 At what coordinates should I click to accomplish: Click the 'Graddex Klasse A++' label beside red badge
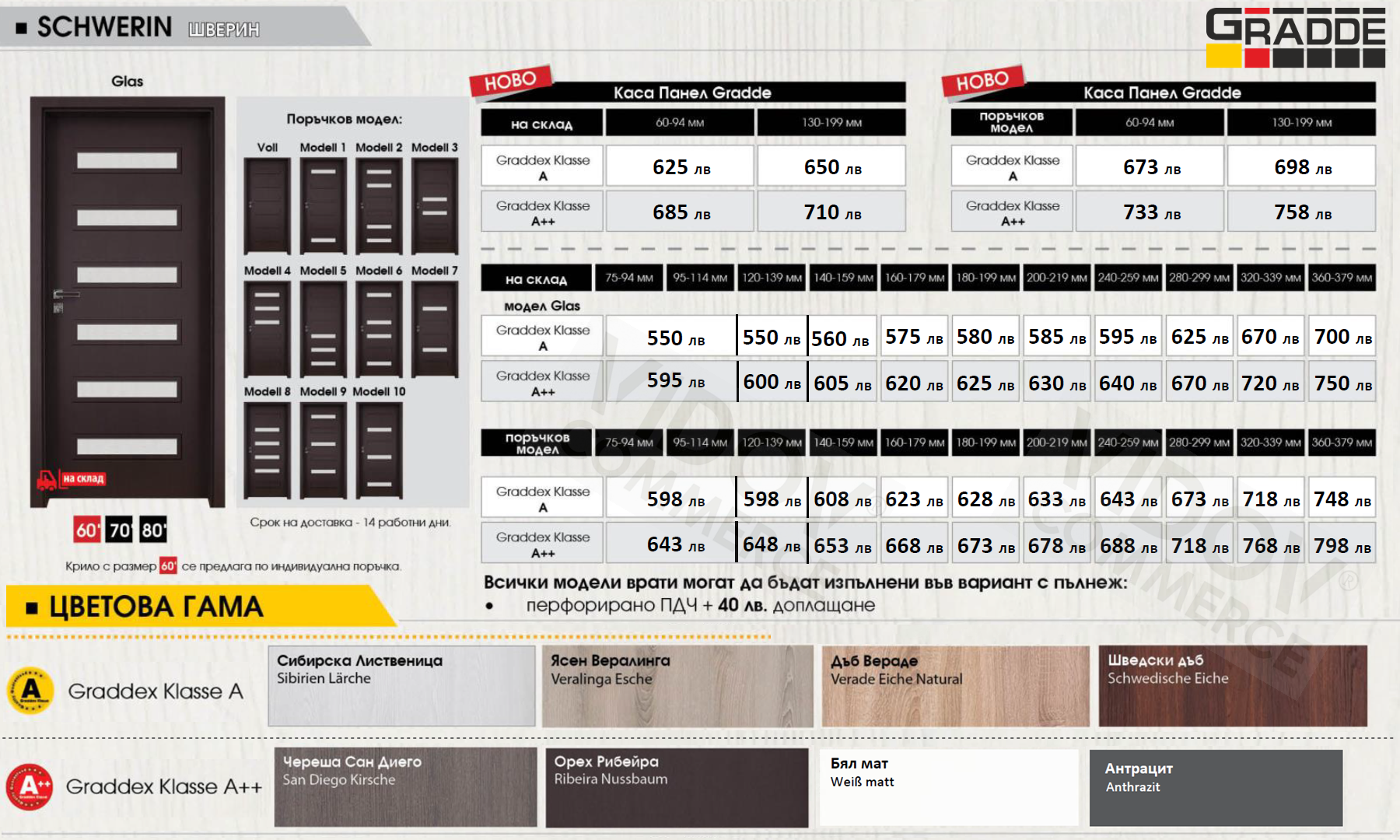(164, 786)
